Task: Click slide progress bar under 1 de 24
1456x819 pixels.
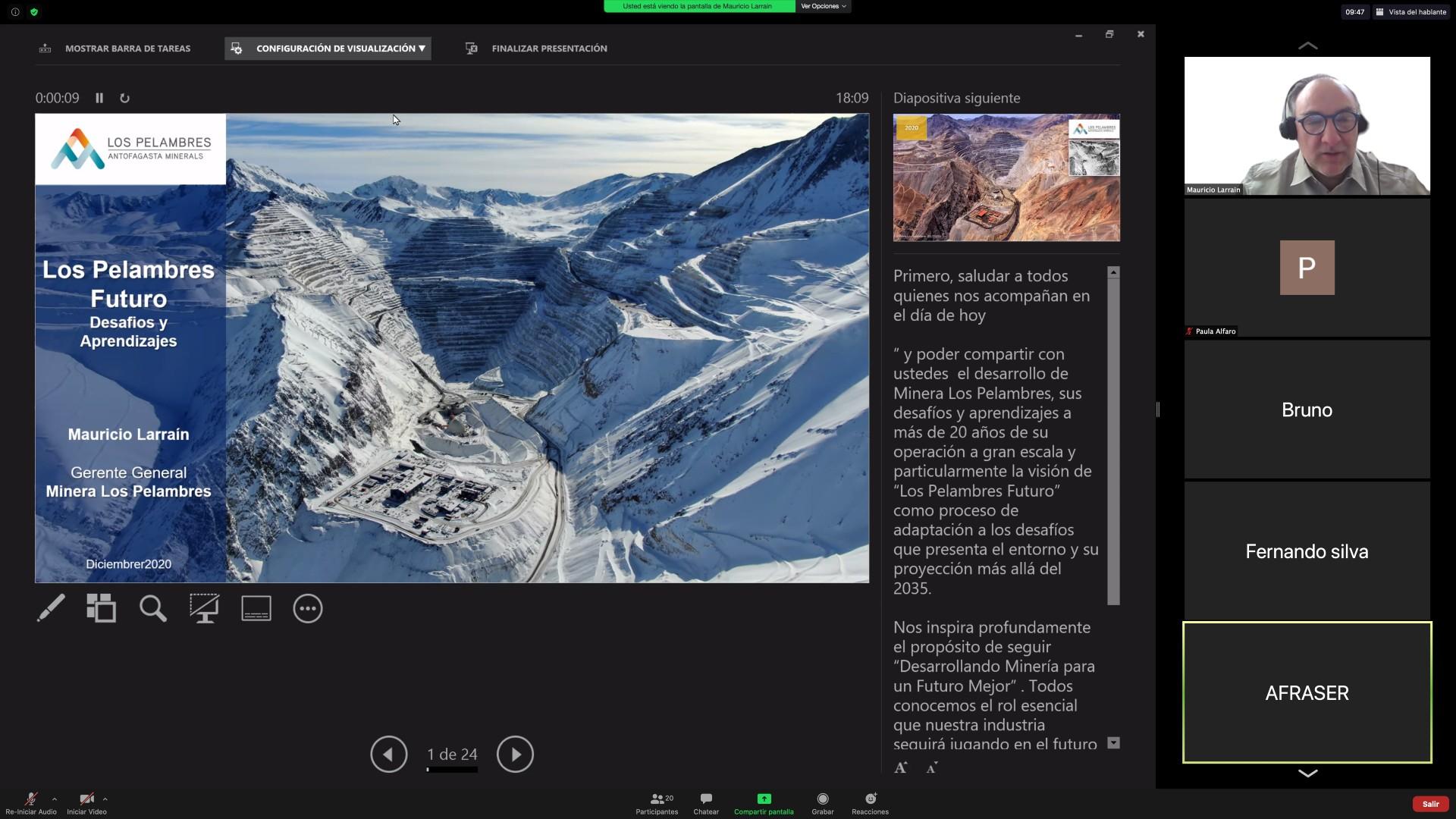Action: (x=452, y=770)
